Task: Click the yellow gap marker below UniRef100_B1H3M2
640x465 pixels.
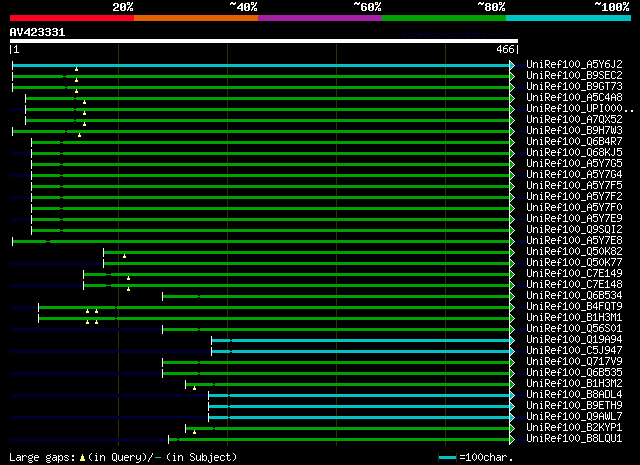Action: point(194,388)
